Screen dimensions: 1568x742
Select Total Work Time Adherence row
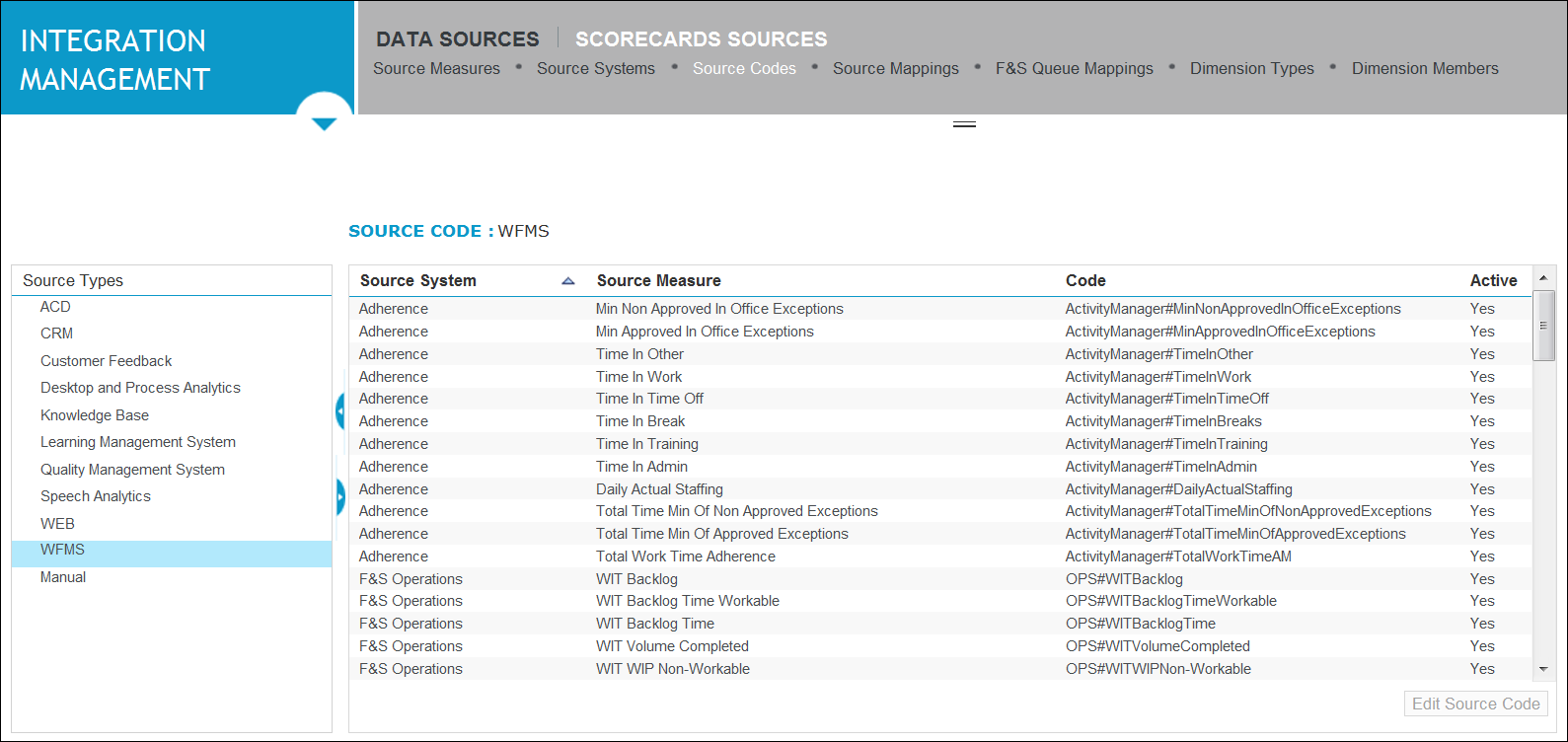(940, 556)
